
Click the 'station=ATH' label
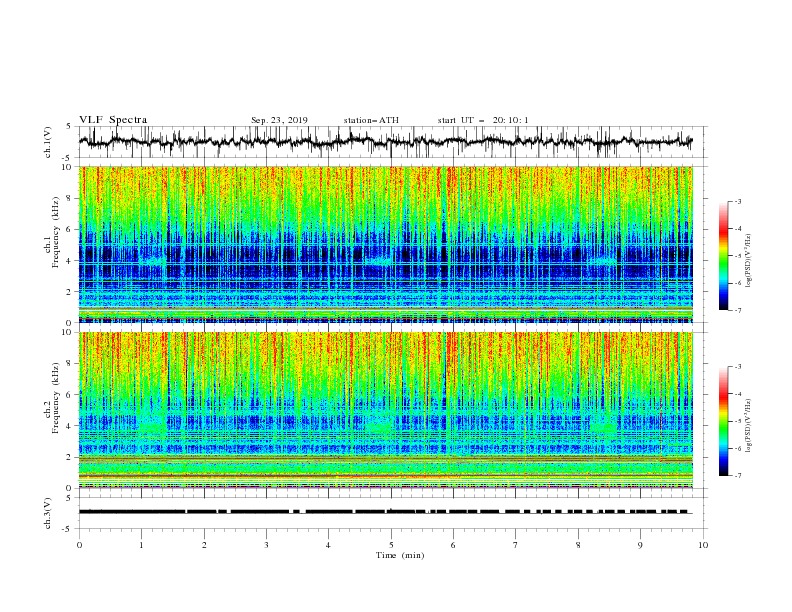[371, 120]
